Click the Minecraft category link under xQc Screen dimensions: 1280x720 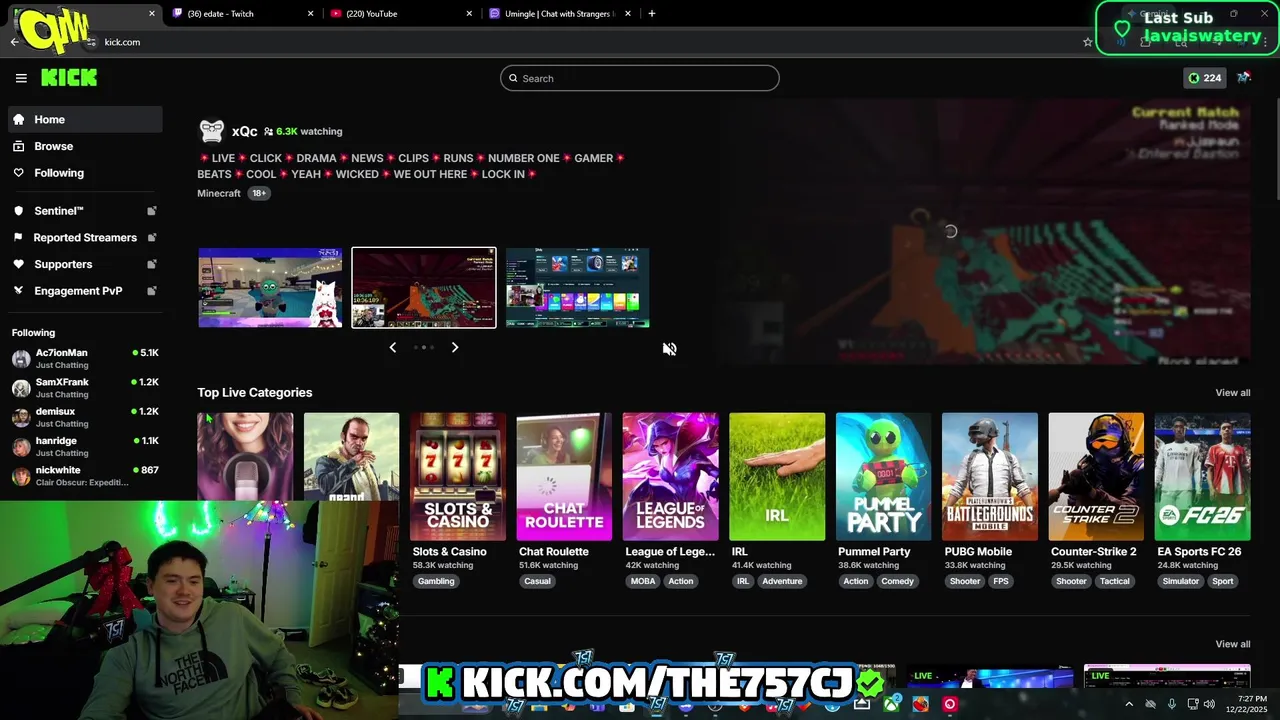click(219, 193)
